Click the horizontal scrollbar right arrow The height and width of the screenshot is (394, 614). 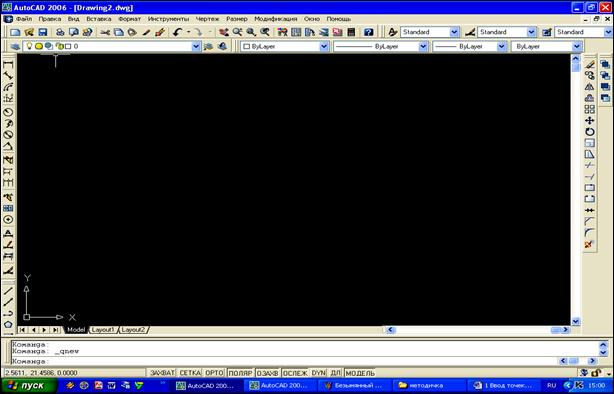click(565, 330)
